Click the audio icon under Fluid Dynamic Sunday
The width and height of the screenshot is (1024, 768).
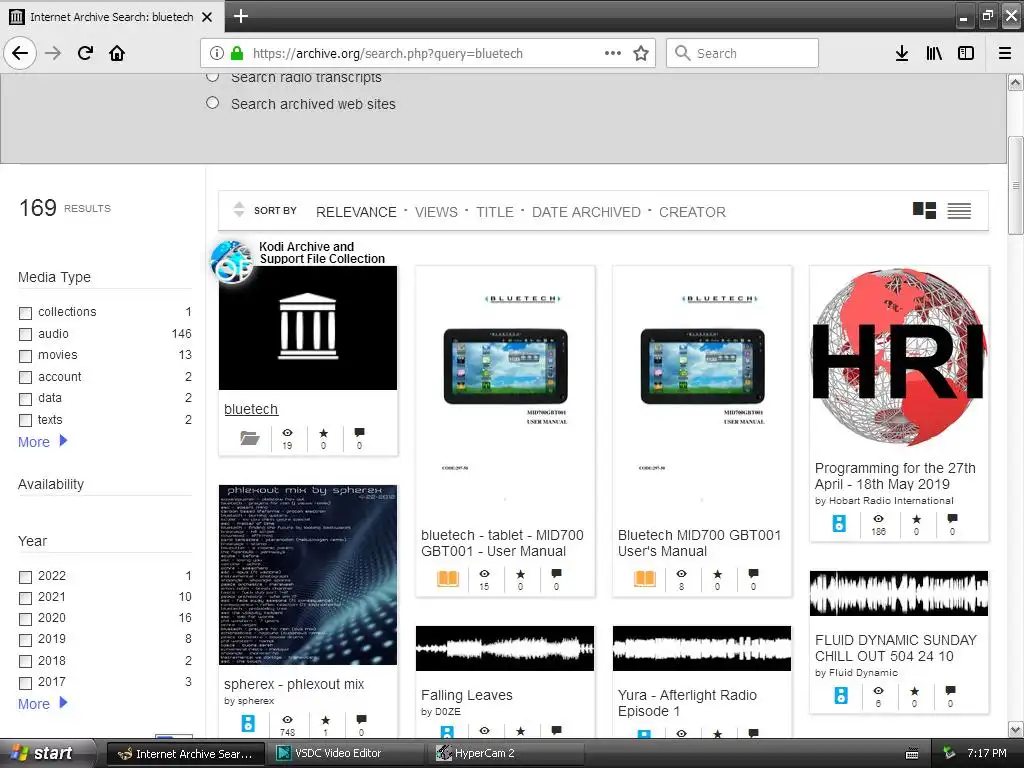pos(841,696)
